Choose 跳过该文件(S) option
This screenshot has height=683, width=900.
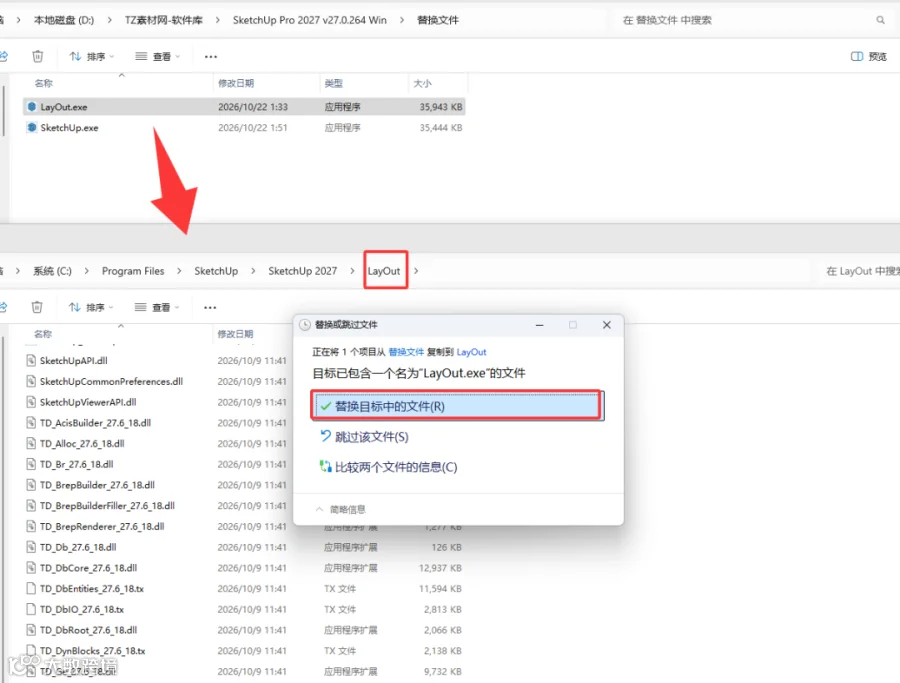[364, 437]
